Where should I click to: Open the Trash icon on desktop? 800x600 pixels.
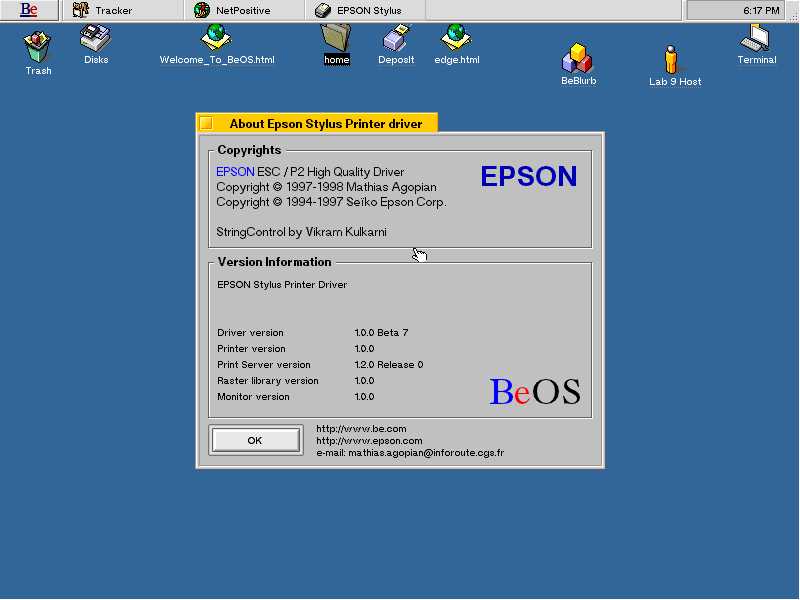pyautogui.click(x=37, y=47)
